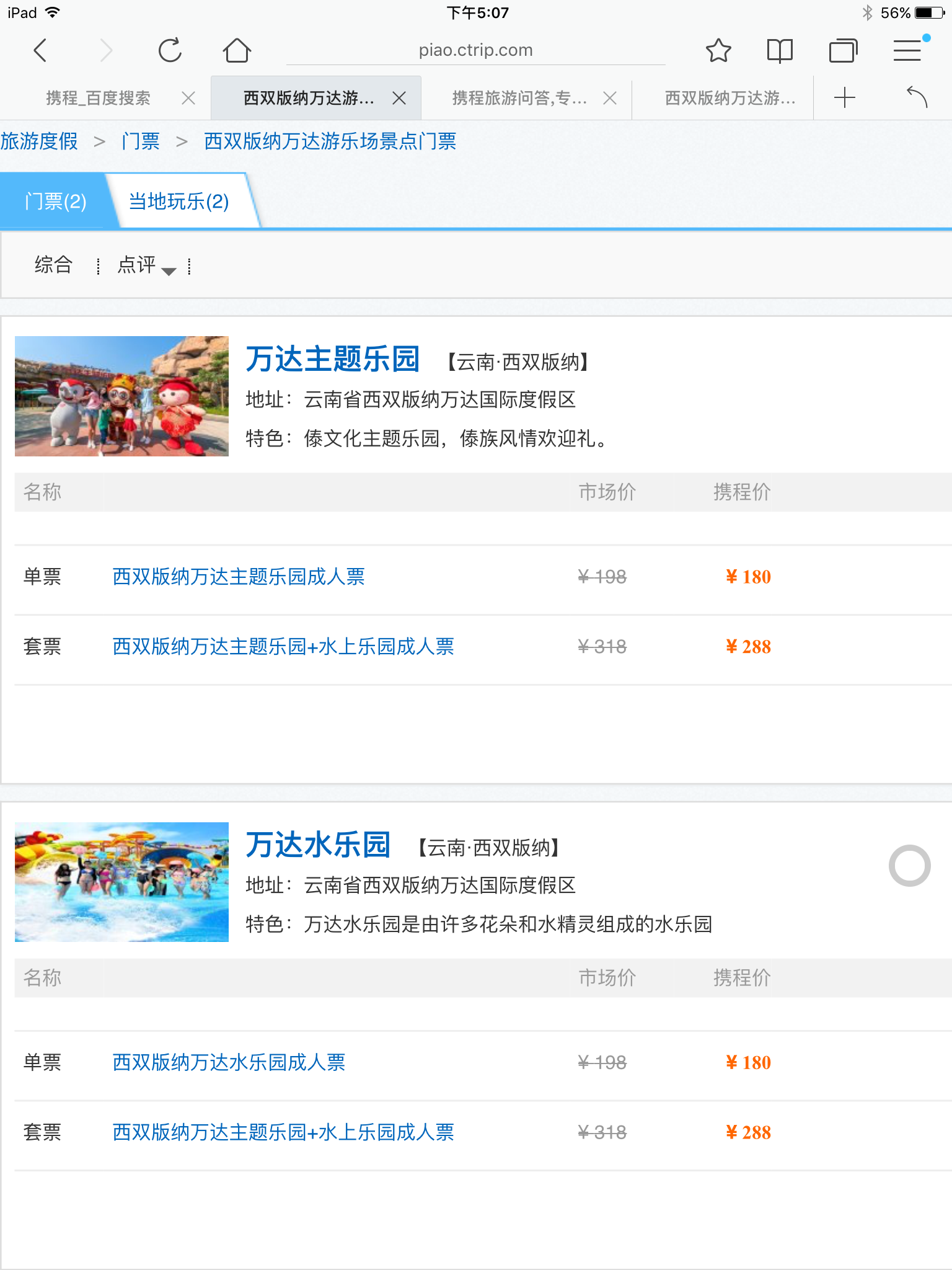
Task: Bookmark the page with the star icon
Action: pyautogui.click(x=718, y=50)
